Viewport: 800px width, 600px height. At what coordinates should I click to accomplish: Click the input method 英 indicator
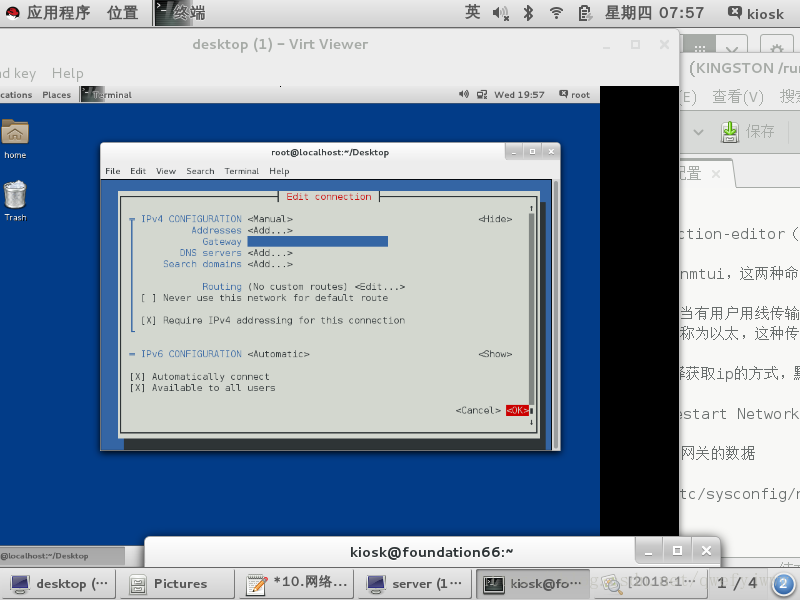pos(472,12)
